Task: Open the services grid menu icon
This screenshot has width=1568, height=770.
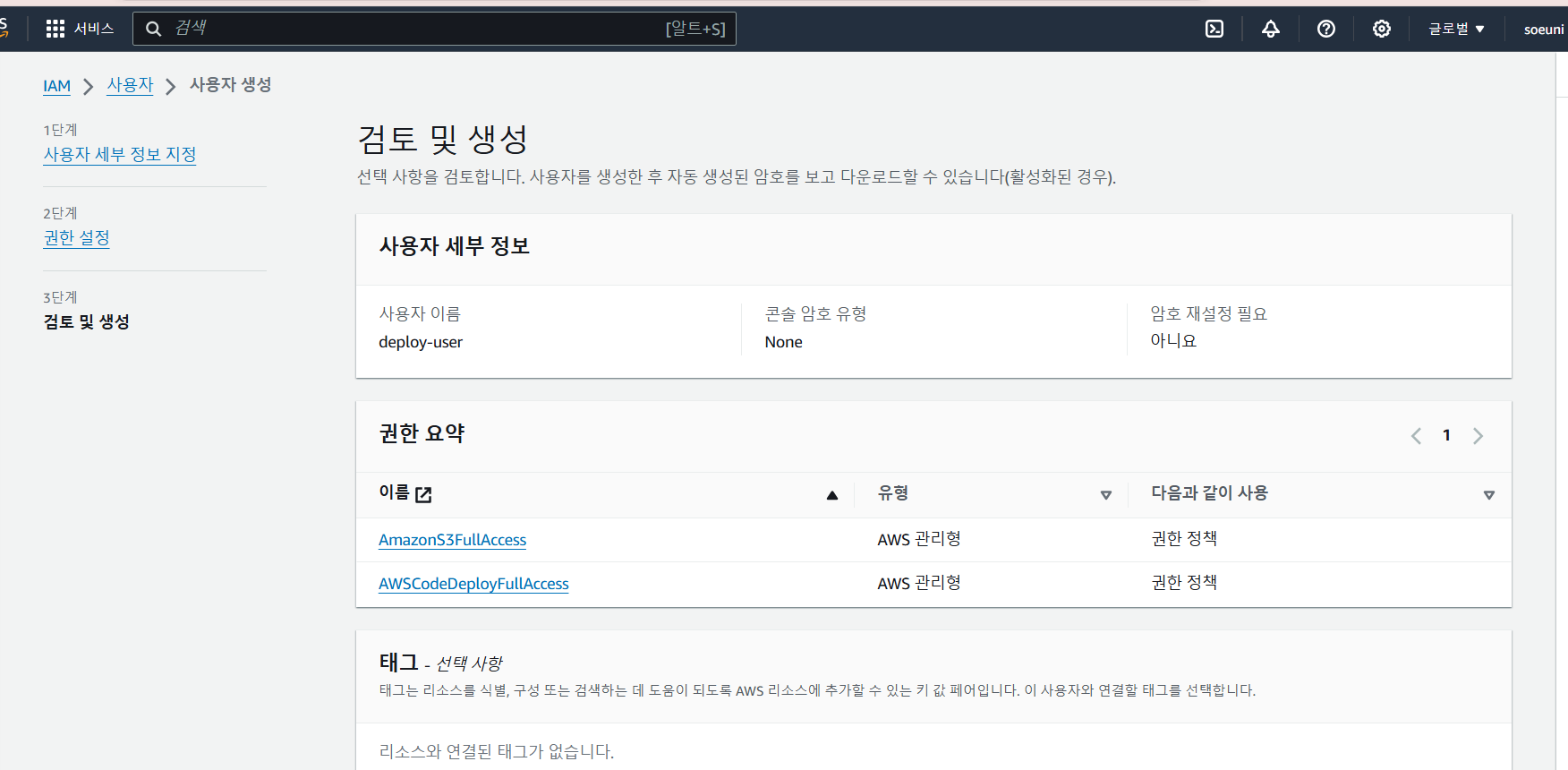Action: click(x=55, y=29)
